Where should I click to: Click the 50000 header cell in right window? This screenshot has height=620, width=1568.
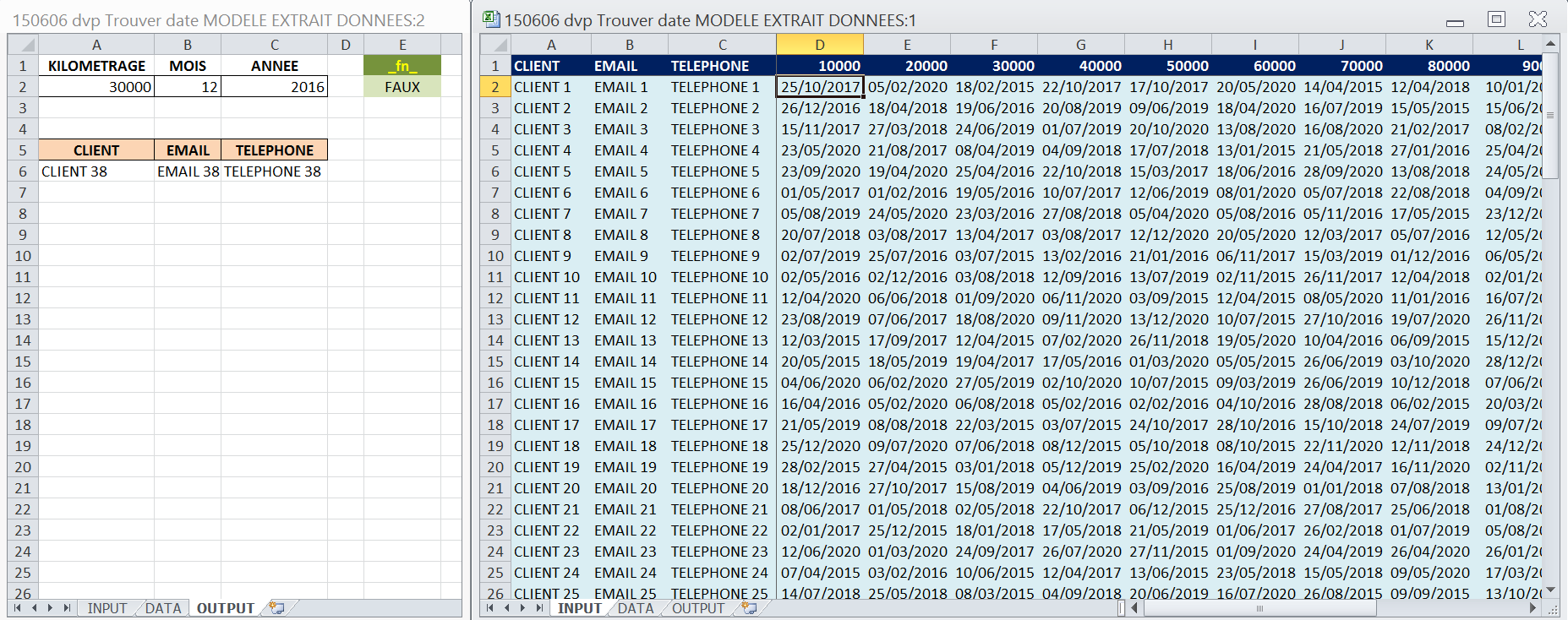tap(1168, 66)
